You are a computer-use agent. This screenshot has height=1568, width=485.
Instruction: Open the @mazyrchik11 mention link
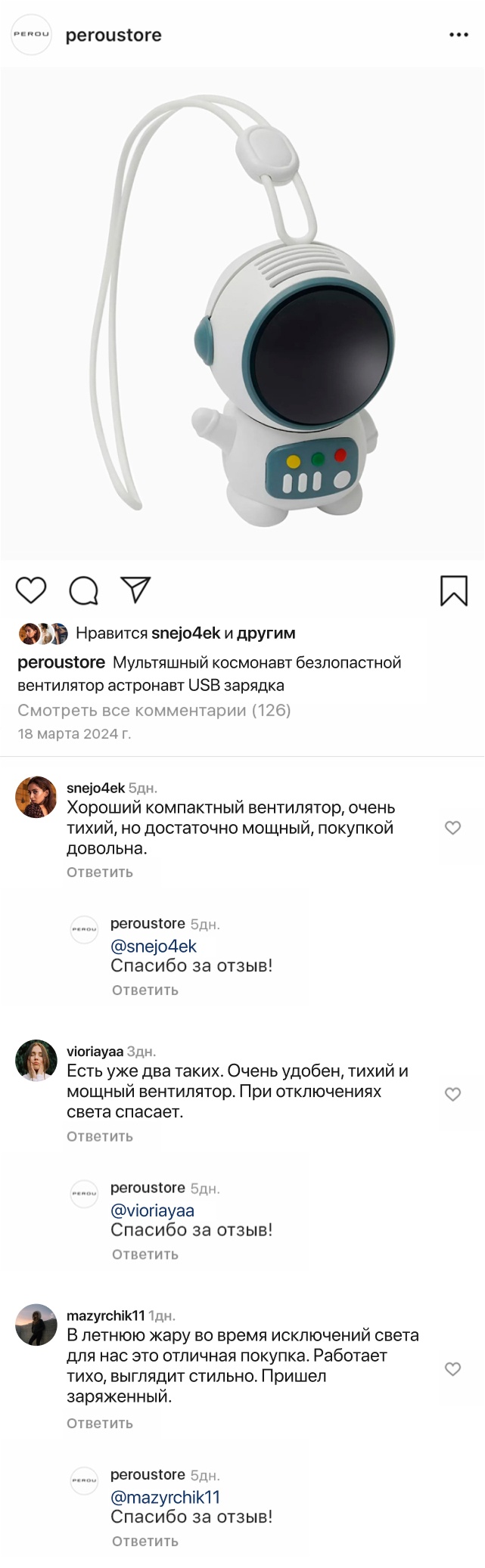point(165,1497)
